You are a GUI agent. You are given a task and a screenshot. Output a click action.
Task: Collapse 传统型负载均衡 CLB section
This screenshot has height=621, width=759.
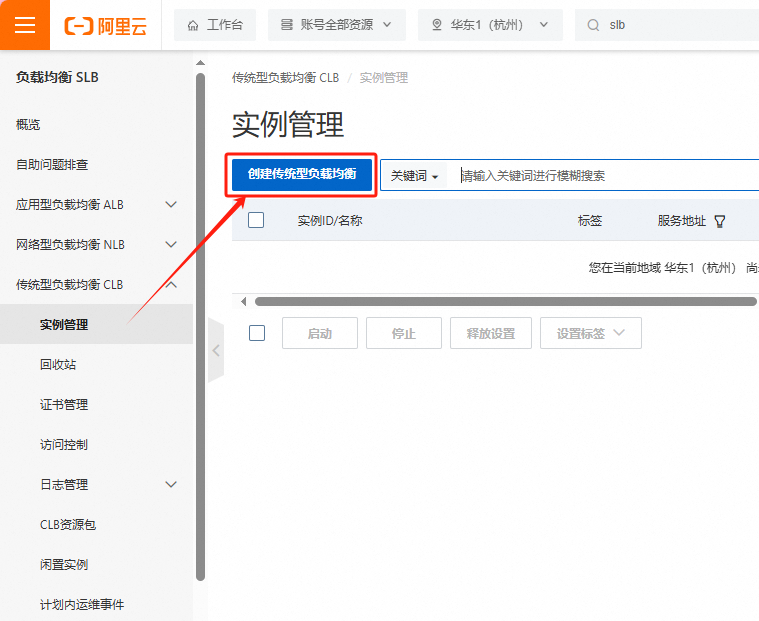pyautogui.click(x=96, y=285)
